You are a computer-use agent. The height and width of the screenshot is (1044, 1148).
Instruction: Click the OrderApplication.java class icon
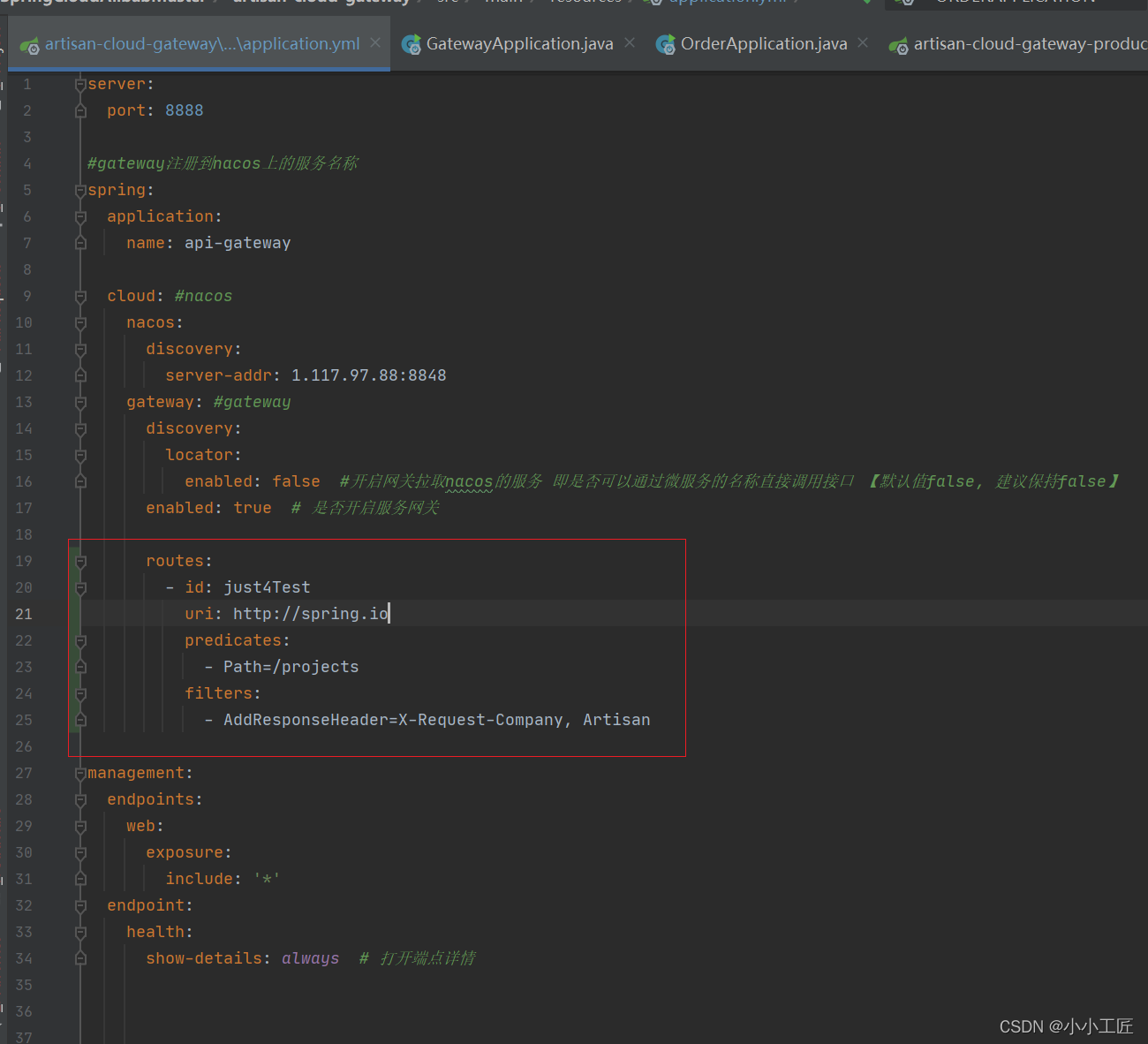click(x=666, y=45)
